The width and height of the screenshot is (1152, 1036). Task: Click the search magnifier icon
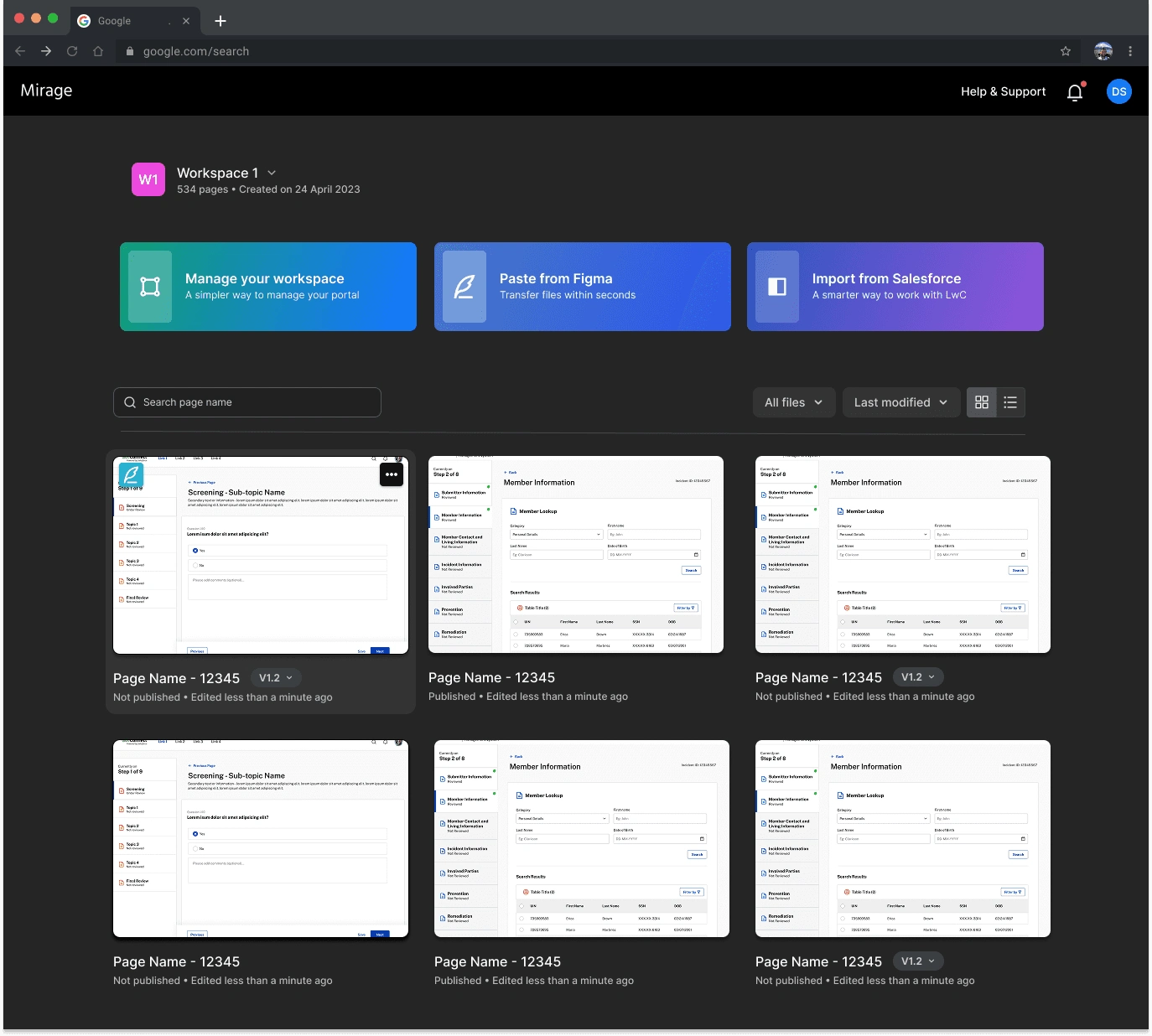[x=130, y=402]
